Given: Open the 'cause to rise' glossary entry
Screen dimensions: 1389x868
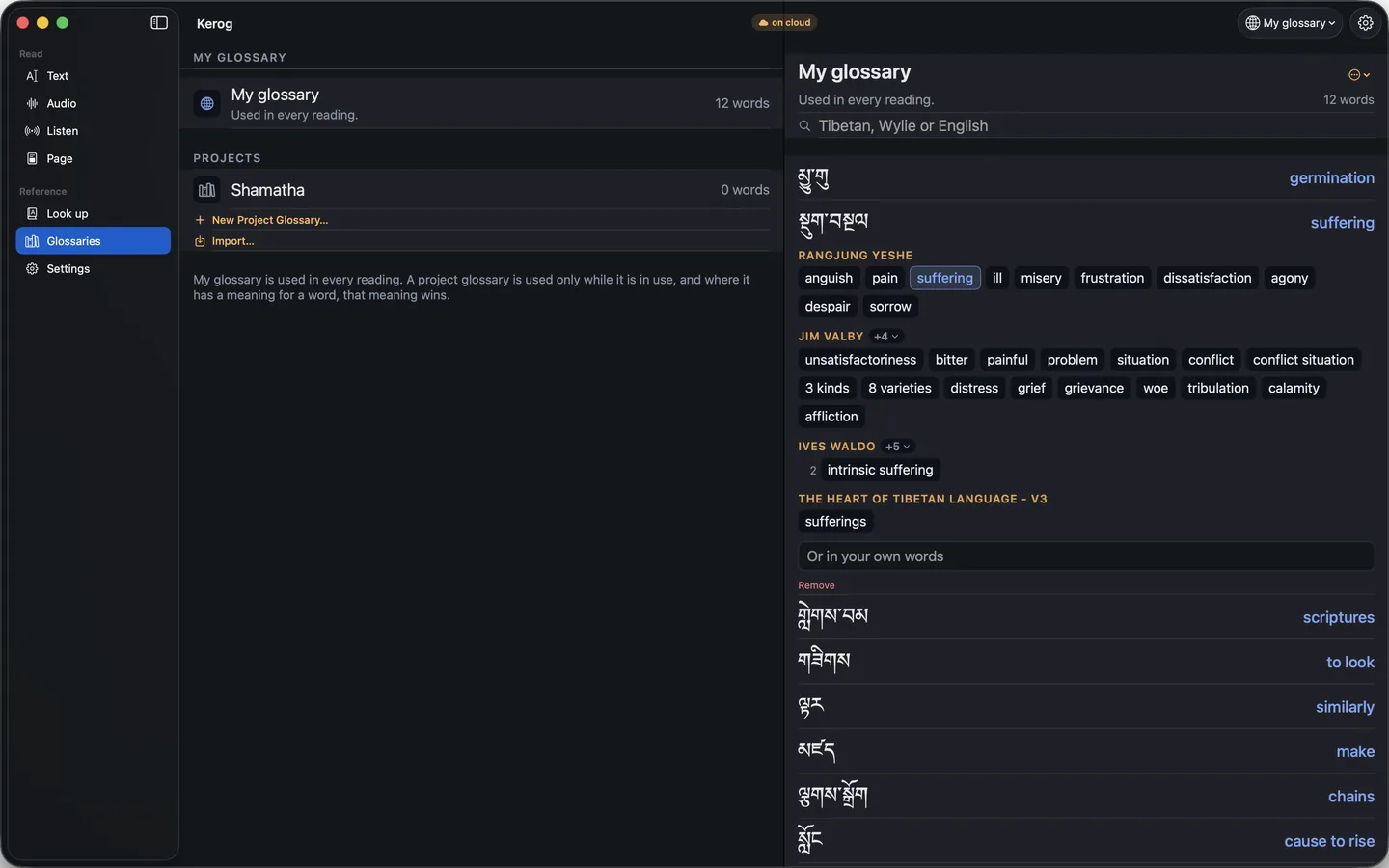Looking at the screenshot, I should pos(1086,841).
